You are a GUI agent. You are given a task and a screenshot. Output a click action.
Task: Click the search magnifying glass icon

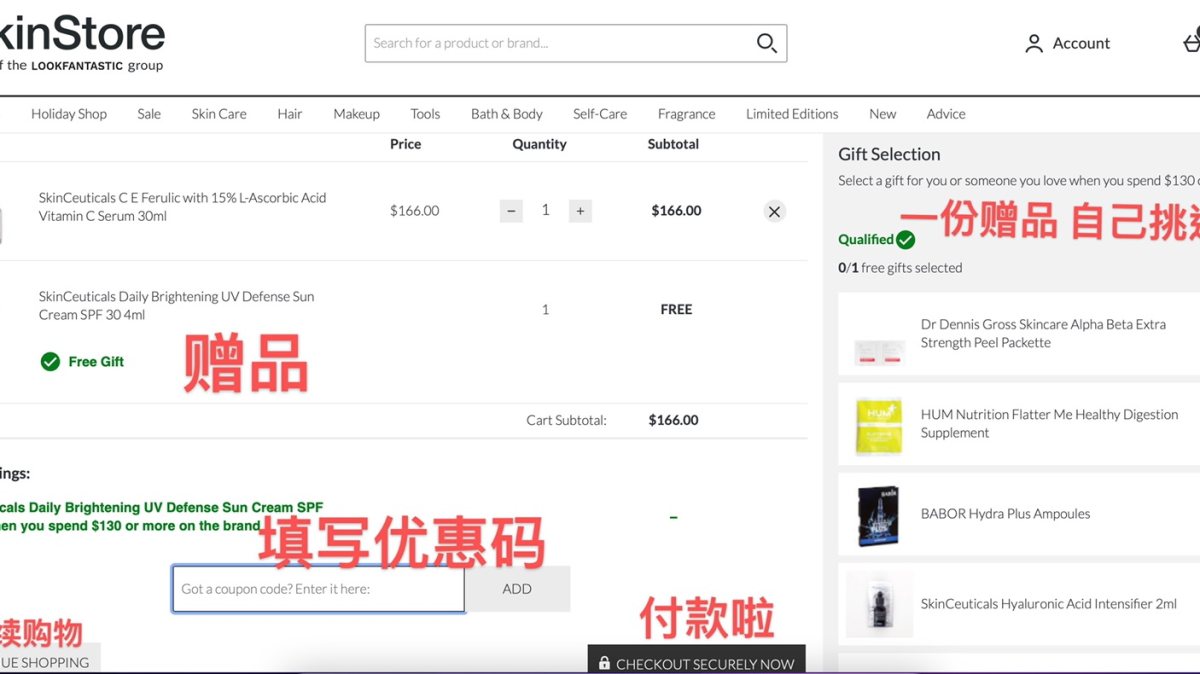[766, 43]
